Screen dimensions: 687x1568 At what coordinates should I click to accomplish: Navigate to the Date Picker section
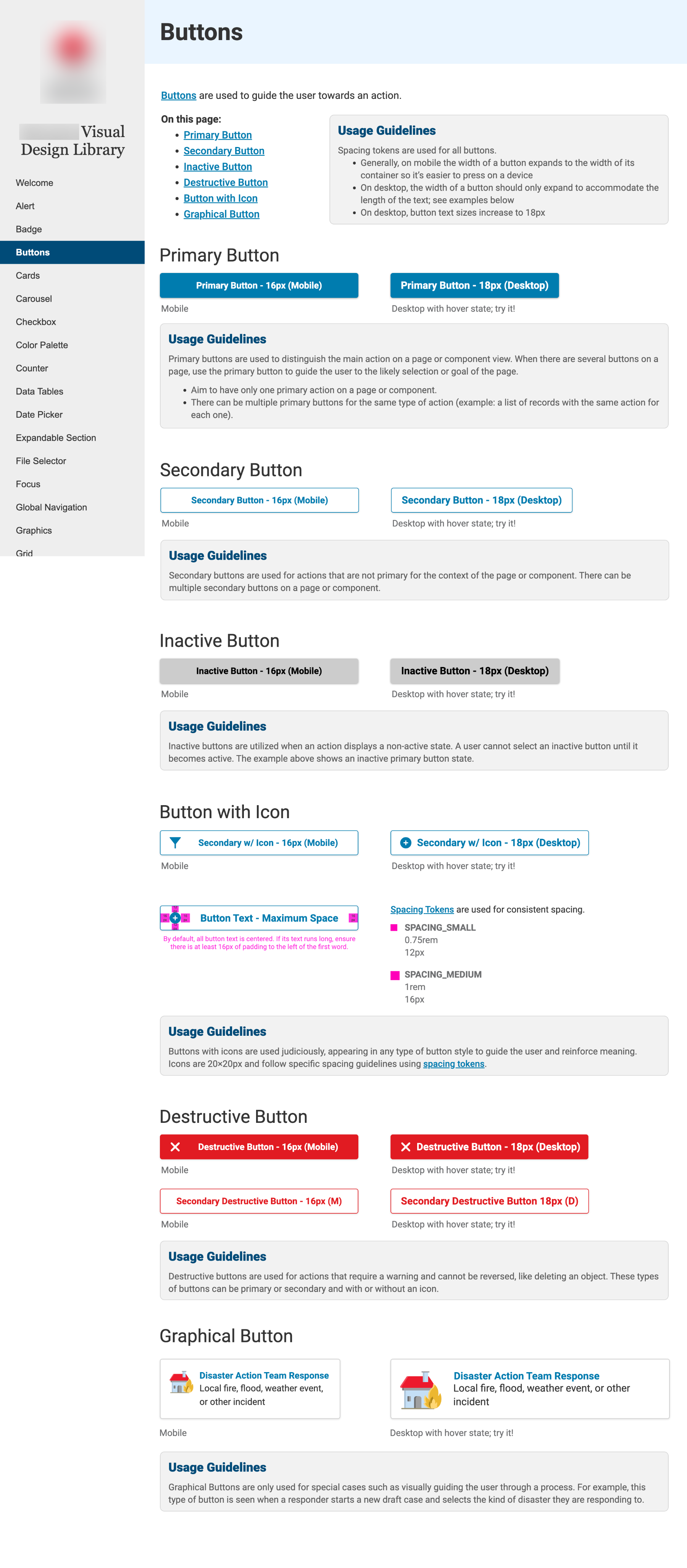coord(39,415)
